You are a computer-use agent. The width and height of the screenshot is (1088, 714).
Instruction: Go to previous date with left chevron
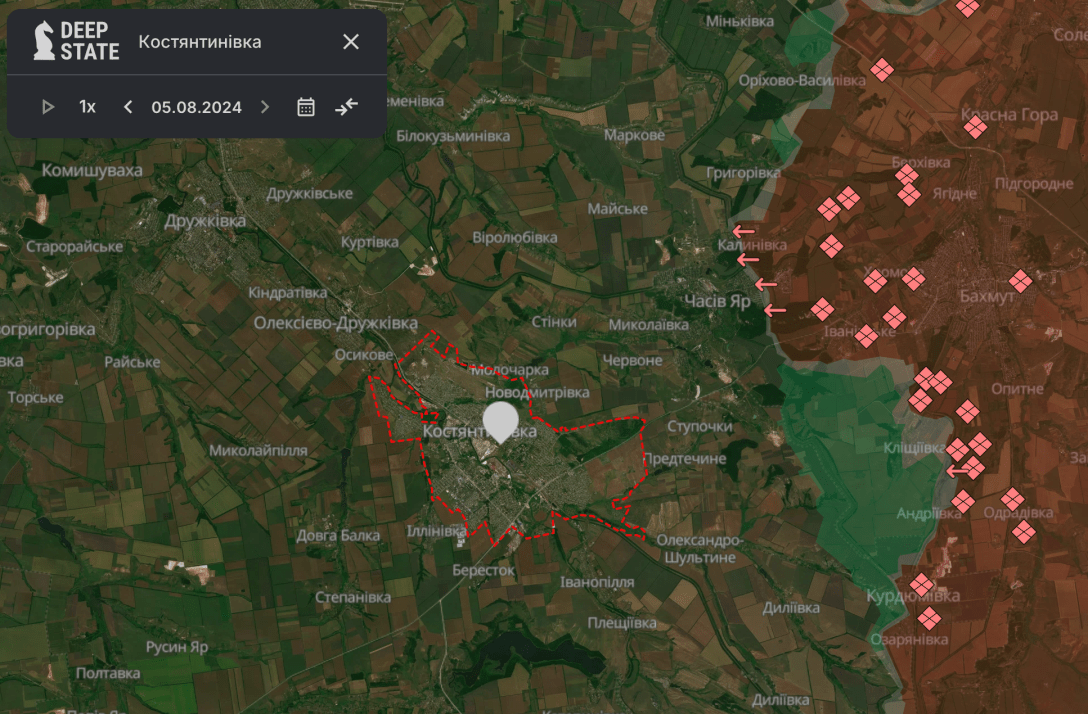coord(128,107)
